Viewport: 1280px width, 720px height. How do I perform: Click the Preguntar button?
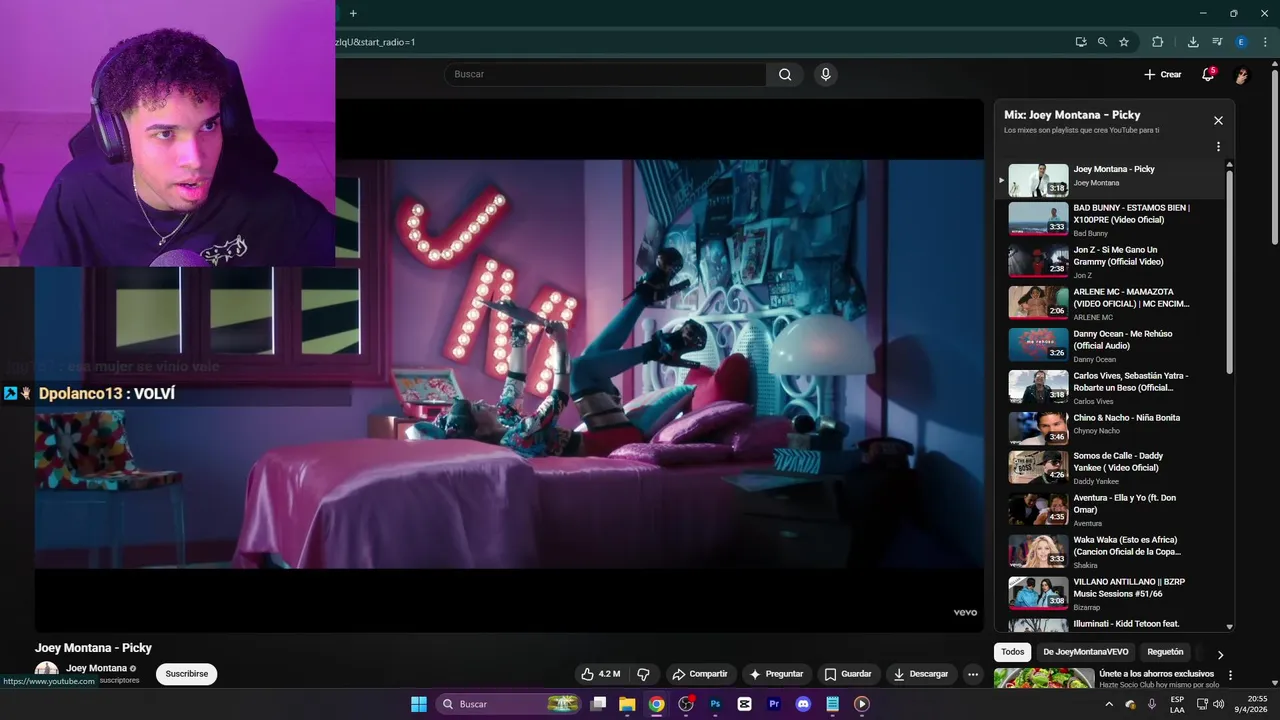776,674
